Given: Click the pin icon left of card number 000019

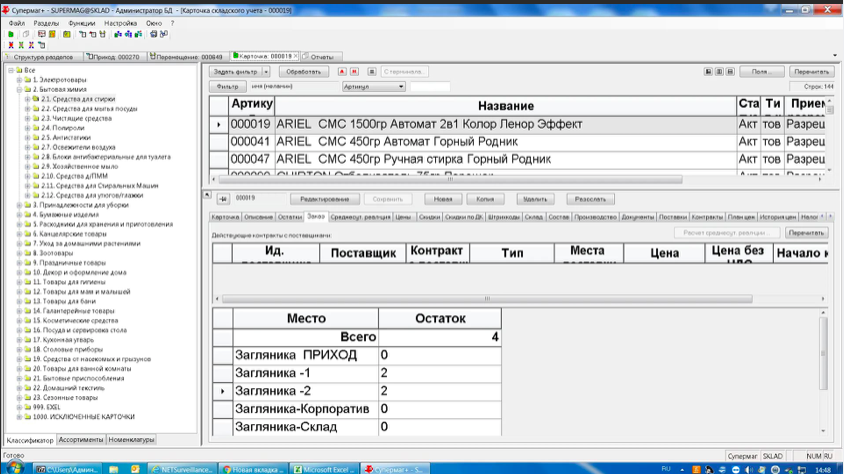Looking at the screenshot, I should [223, 199].
